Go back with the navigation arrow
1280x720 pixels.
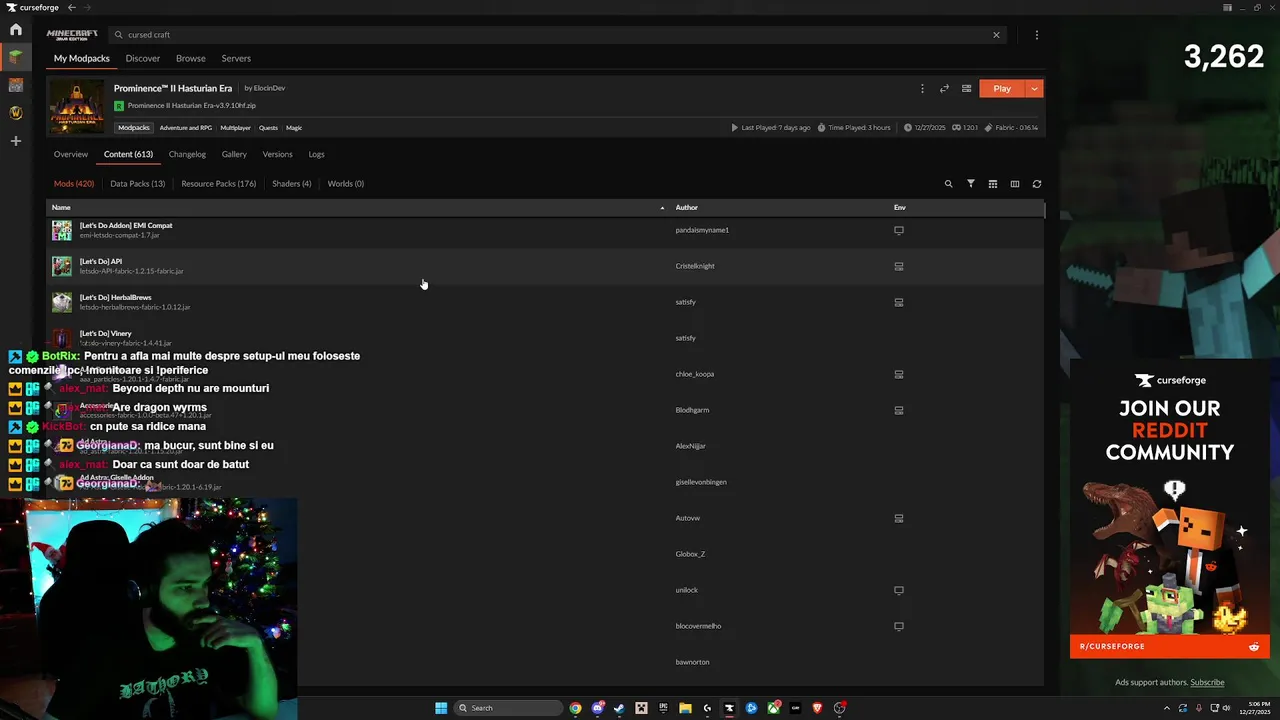71,7
